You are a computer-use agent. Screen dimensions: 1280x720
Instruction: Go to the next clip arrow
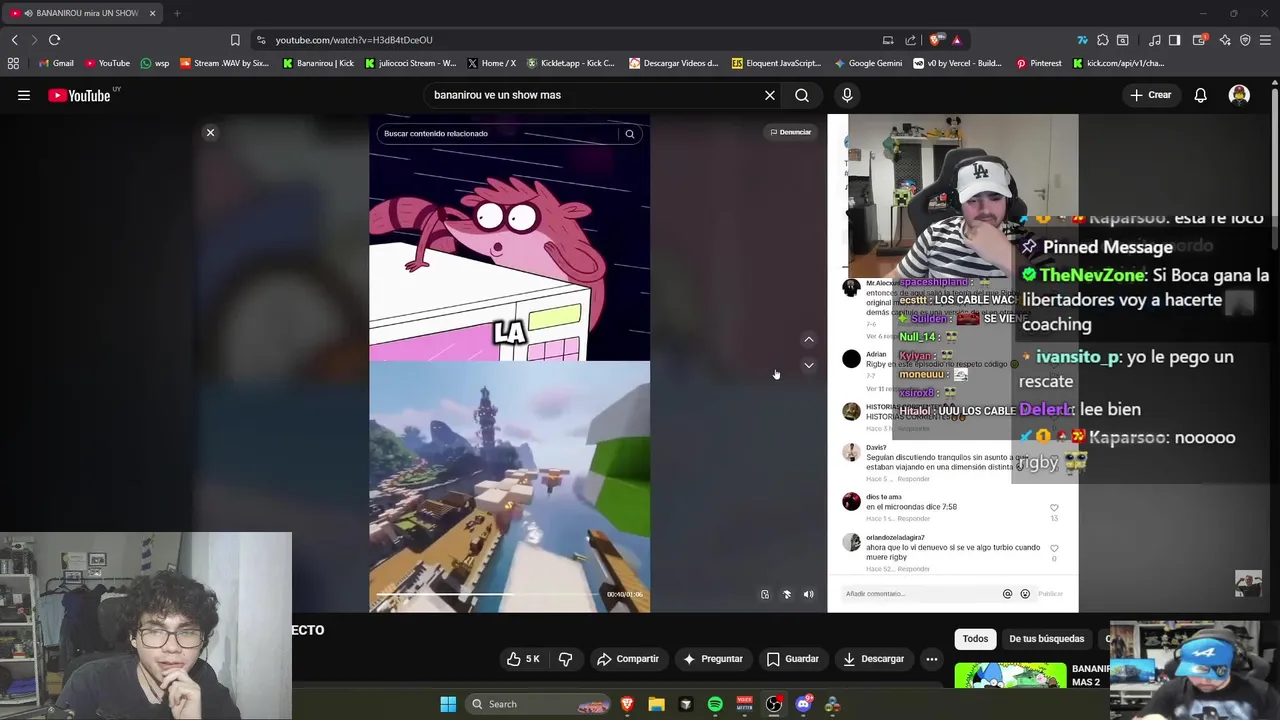coord(809,365)
